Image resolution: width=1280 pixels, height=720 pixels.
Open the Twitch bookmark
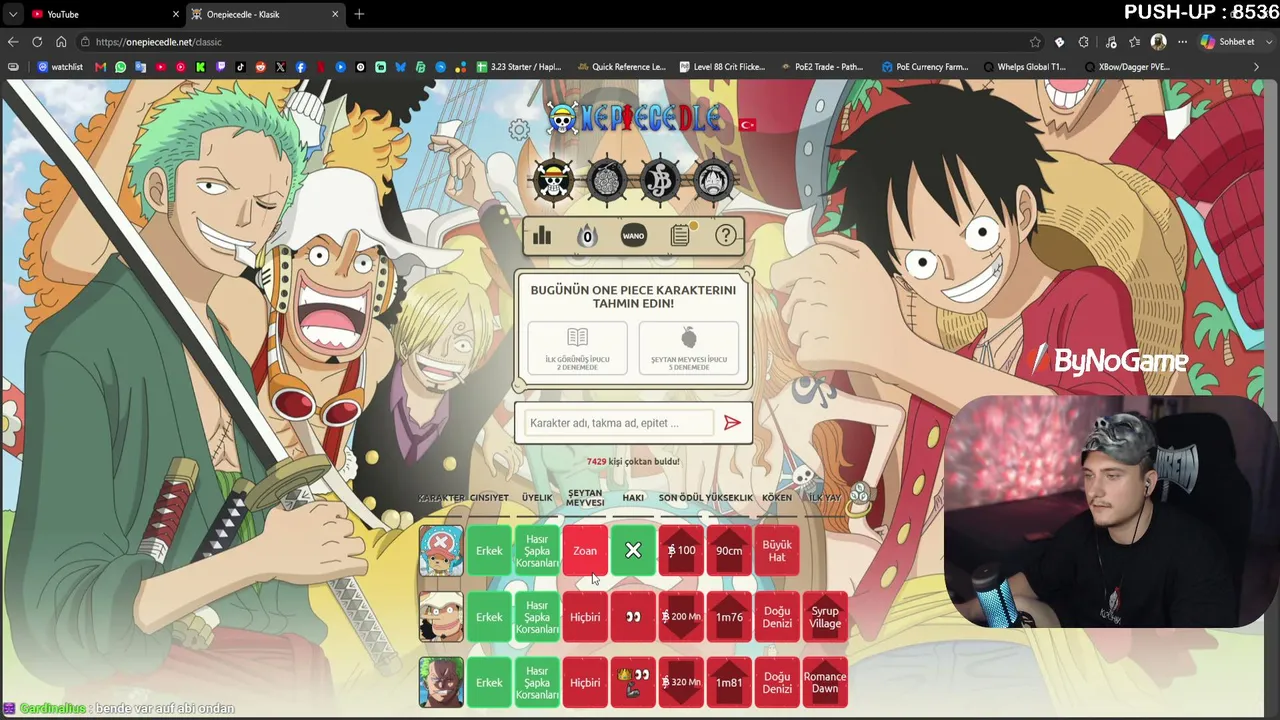point(221,67)
